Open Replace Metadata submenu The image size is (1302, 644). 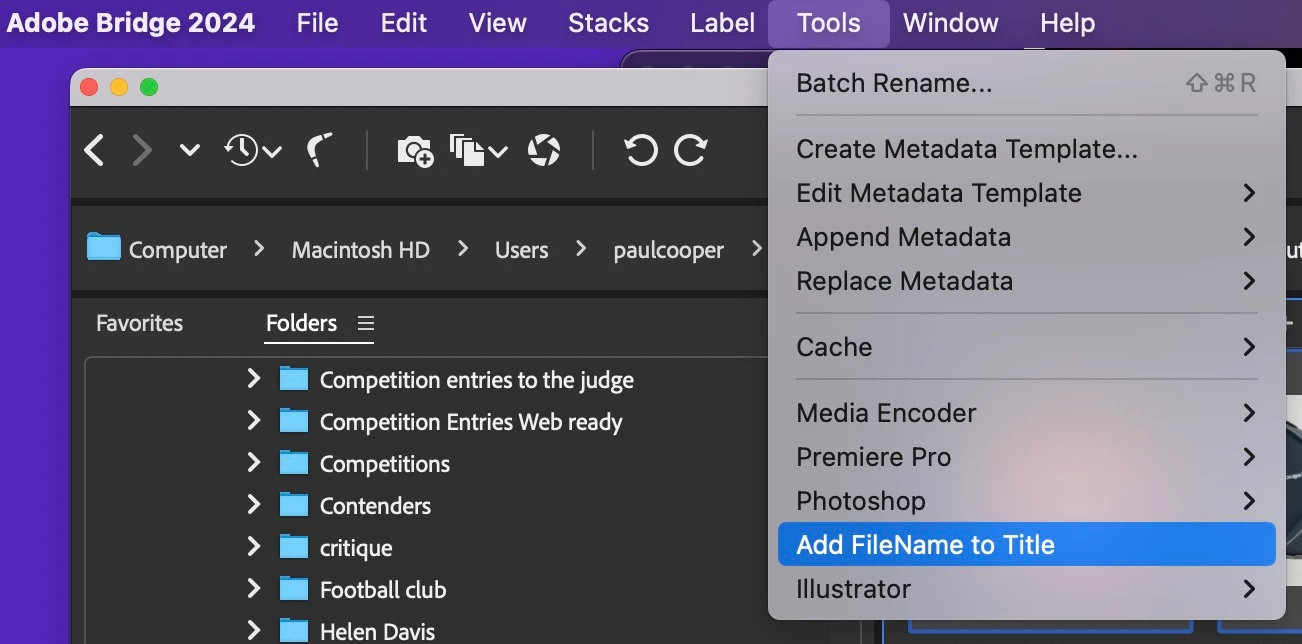pyautogui.click(x=1026, y=281)
